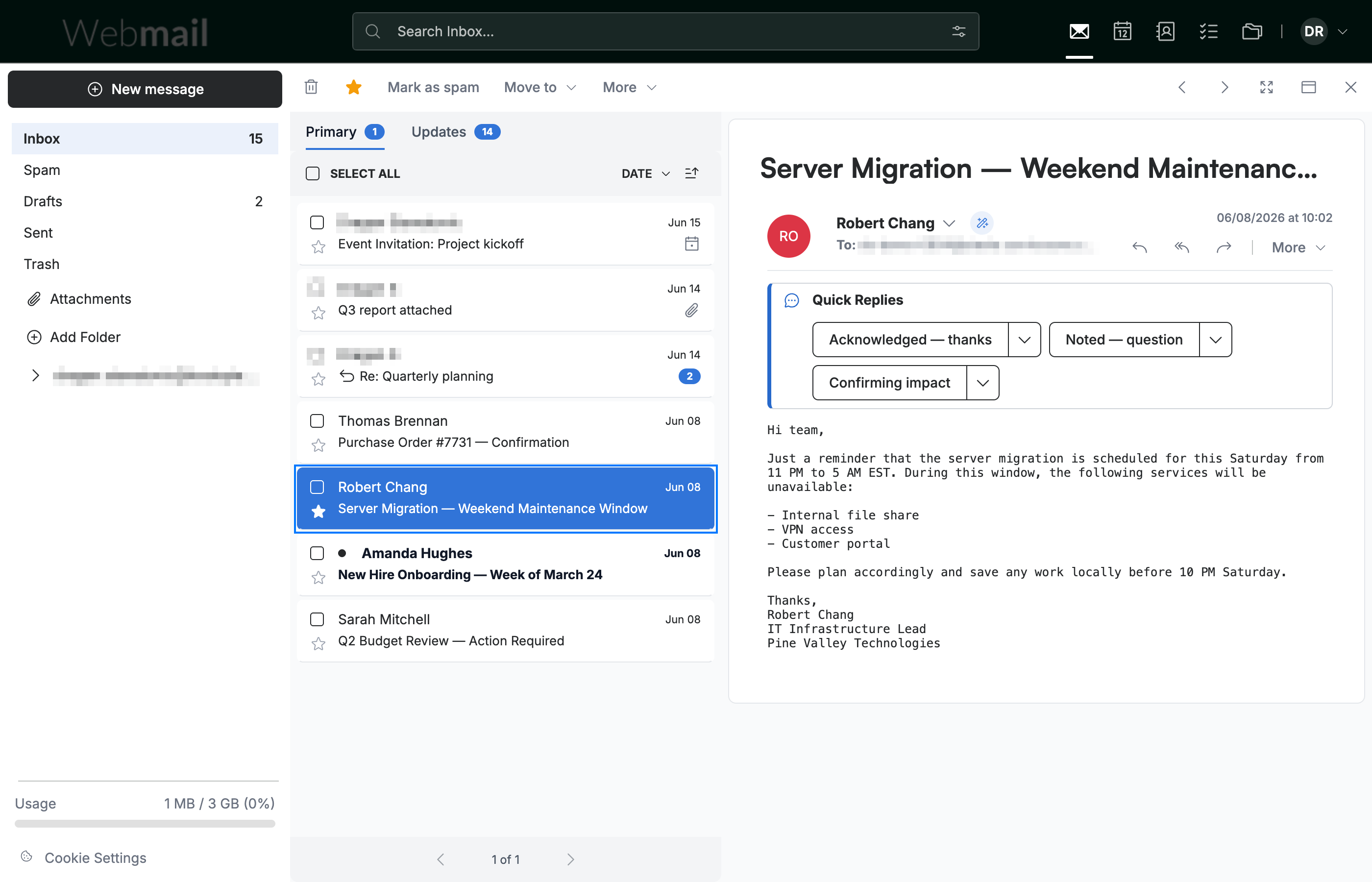
Task: Send Acknowledged — thanks quick reply
Action: click(910, 340)
